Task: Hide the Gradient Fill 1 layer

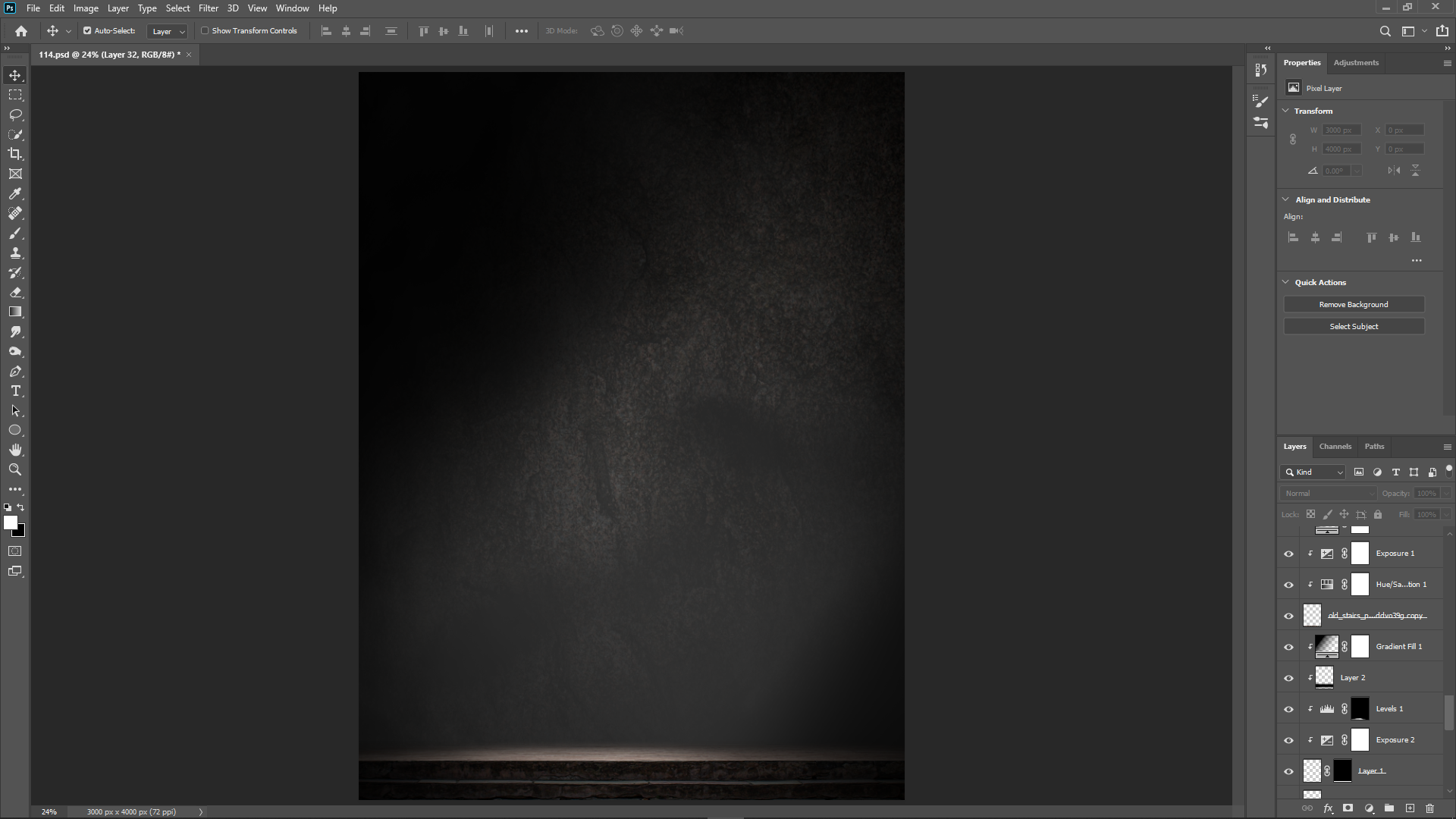Action: point(1288,647)
